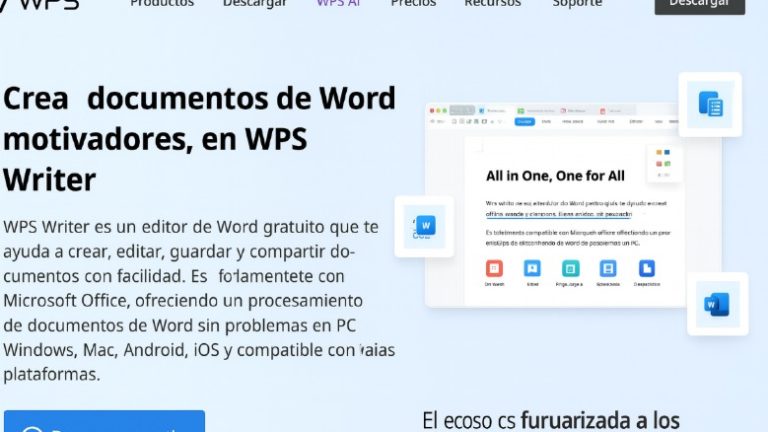Open the Precios page

pyautogui.click(x=413, y=3)
